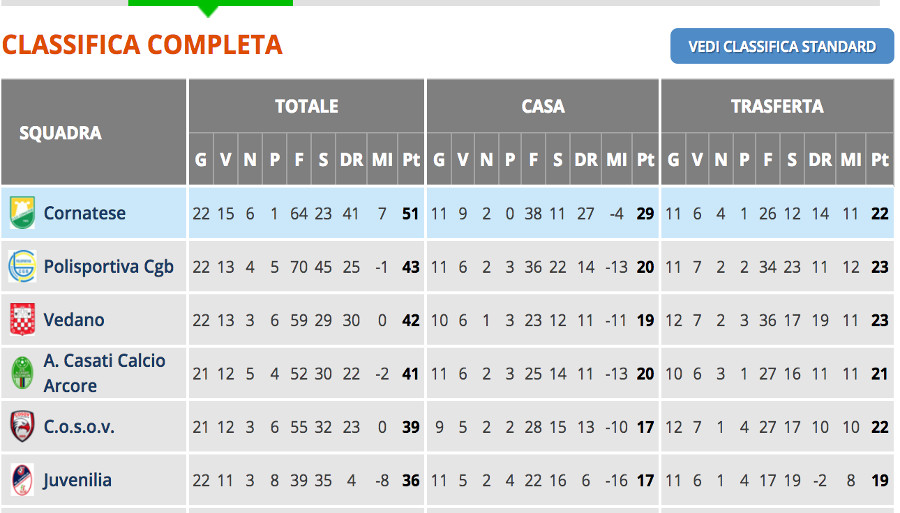Click the Polisportiva Cgb team logo
This screenshot has width=900, height=513.
pyautogui.click(x=22, y=266)
